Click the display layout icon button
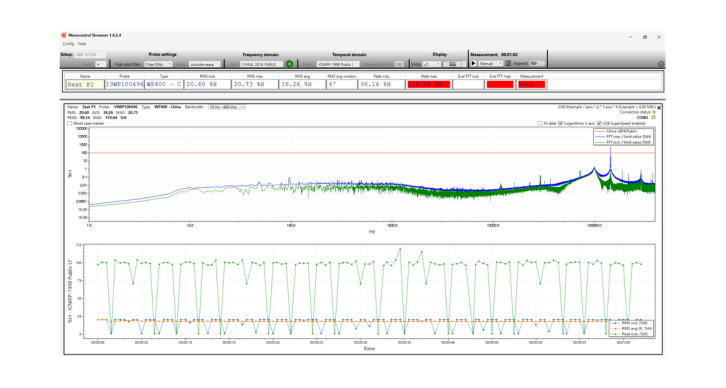726x388 pixels. coord(452,64)
